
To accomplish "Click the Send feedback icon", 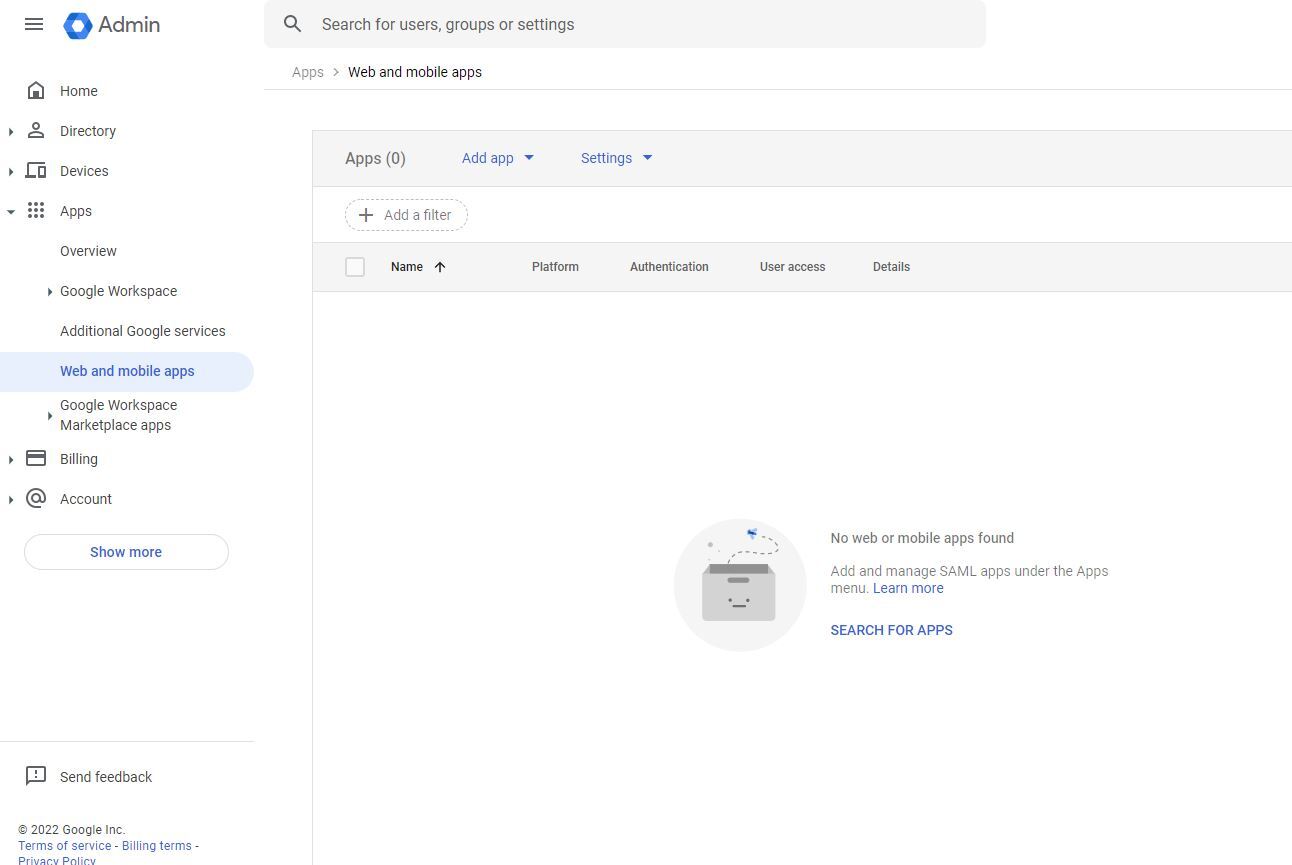I will (x=36, y=776).
